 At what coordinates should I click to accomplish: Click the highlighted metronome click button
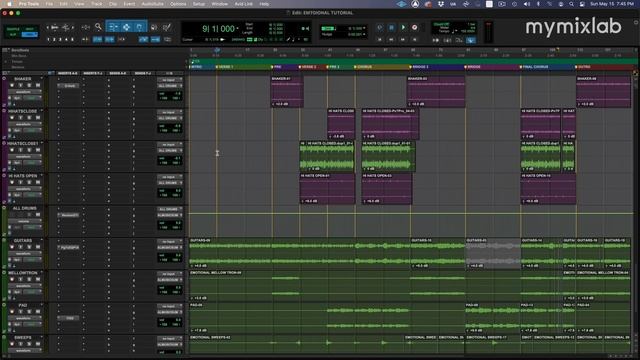[x=471, y=40]
